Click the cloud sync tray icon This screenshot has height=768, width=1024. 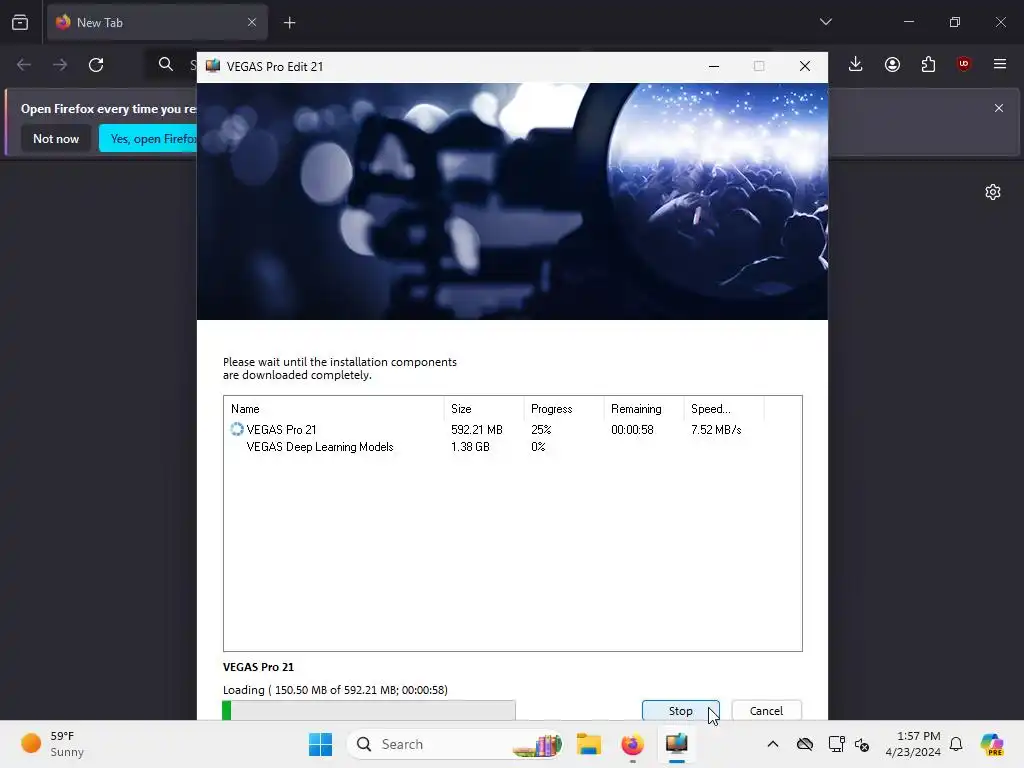coord(805,744)
